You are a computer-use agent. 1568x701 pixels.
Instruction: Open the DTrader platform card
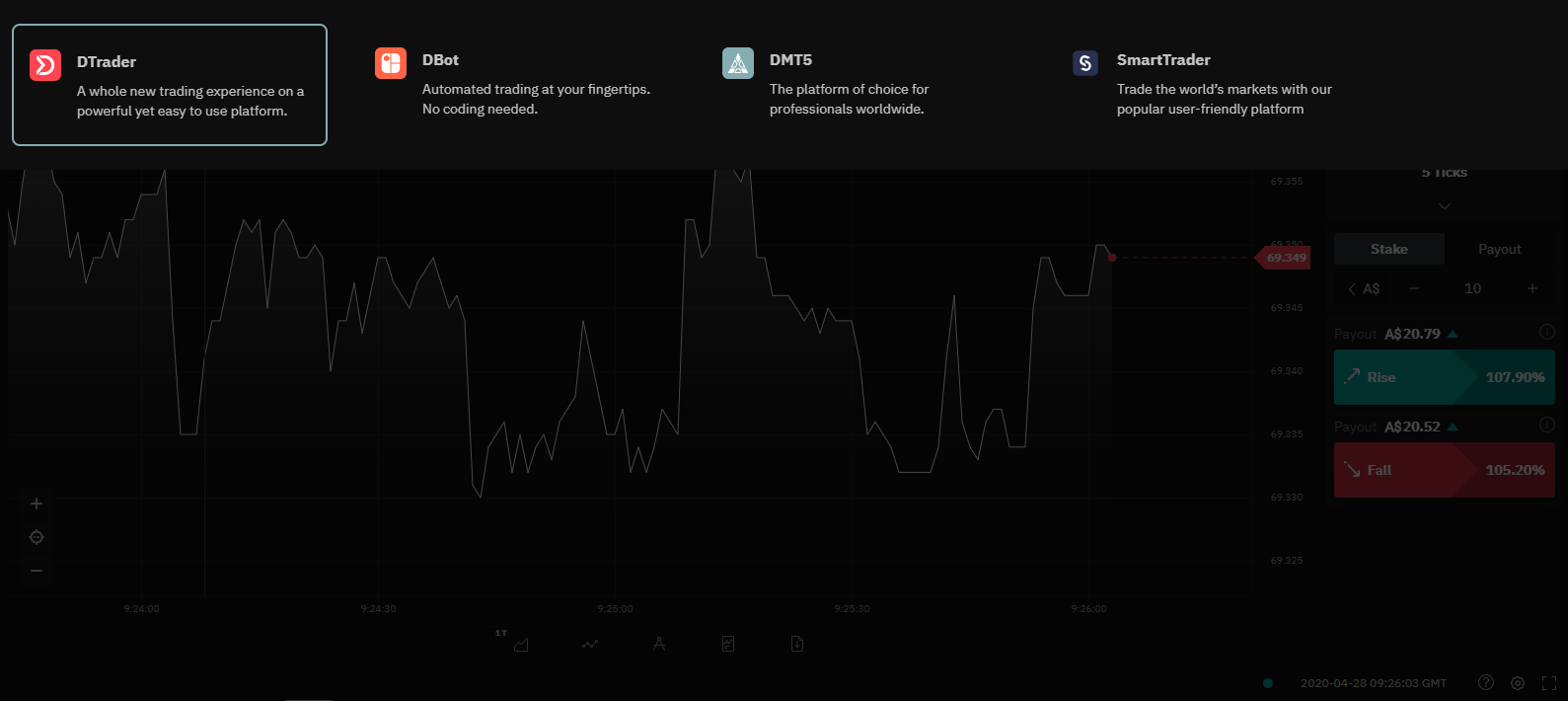pos(170,85)
